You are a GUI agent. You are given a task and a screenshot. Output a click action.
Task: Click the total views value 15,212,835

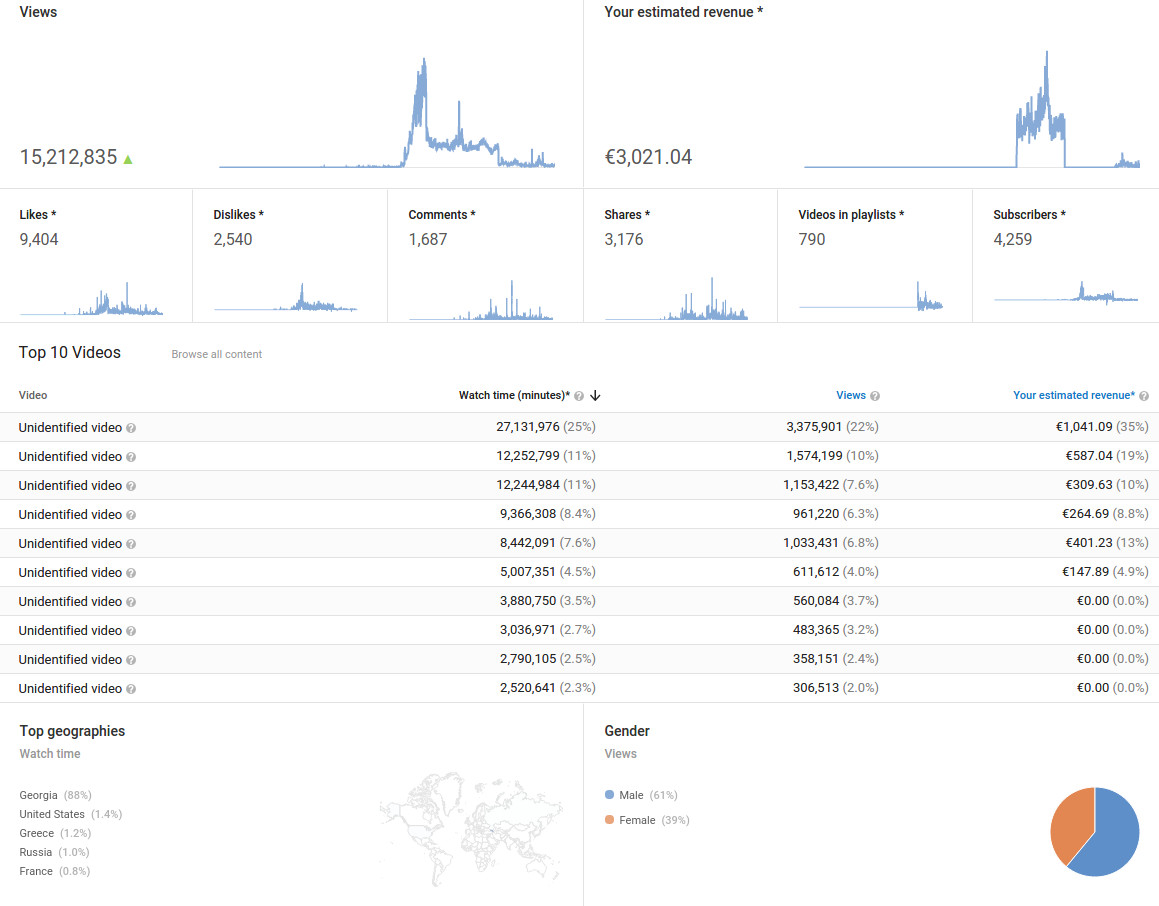(69, 157)
